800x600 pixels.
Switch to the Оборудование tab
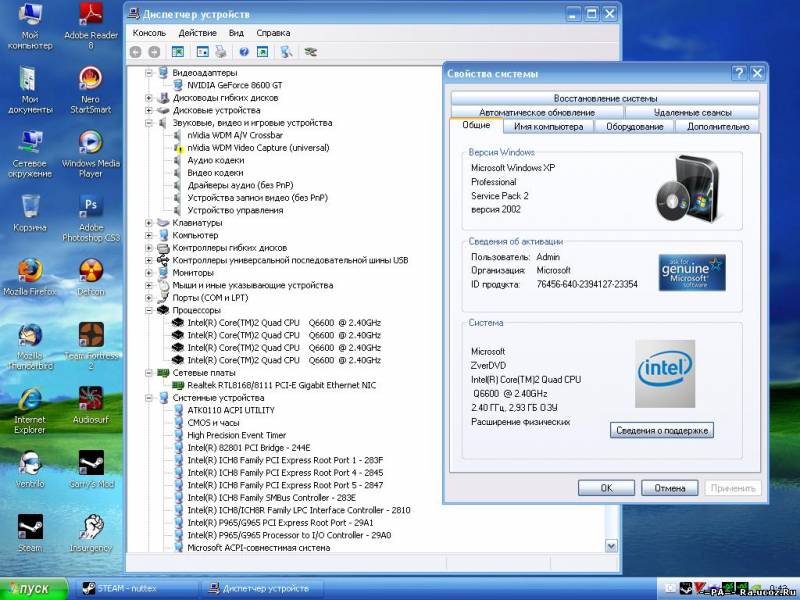(x=635, y=127)
